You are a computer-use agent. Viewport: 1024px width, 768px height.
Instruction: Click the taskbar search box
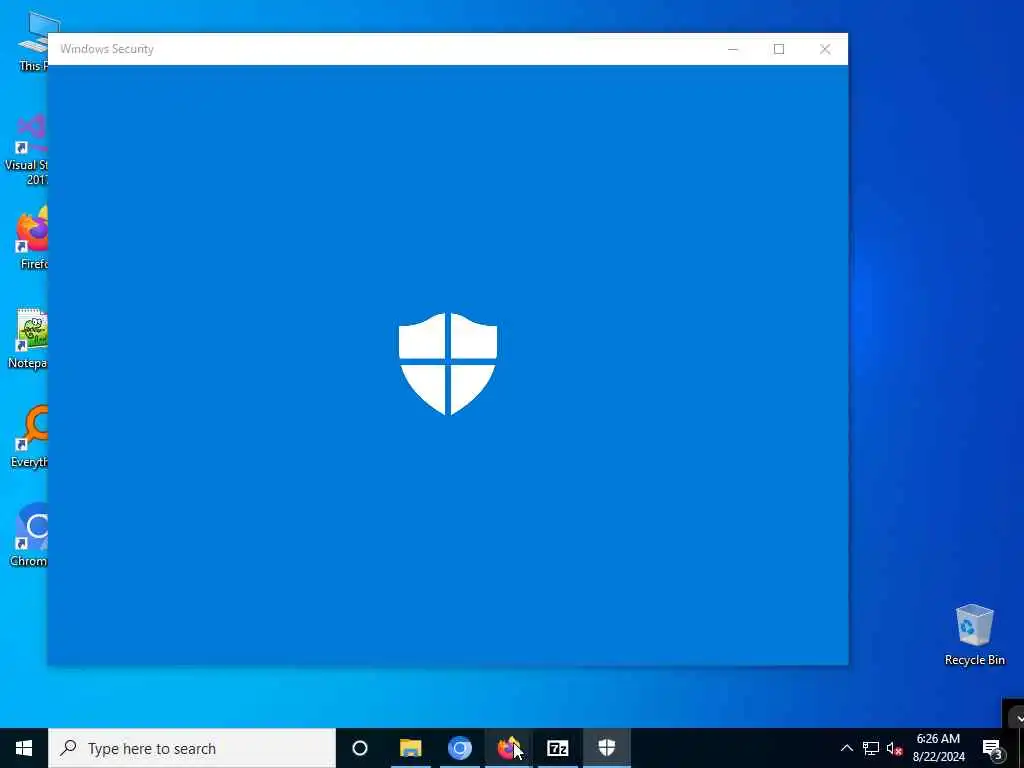pyautogui.click(x=192, y=748)
